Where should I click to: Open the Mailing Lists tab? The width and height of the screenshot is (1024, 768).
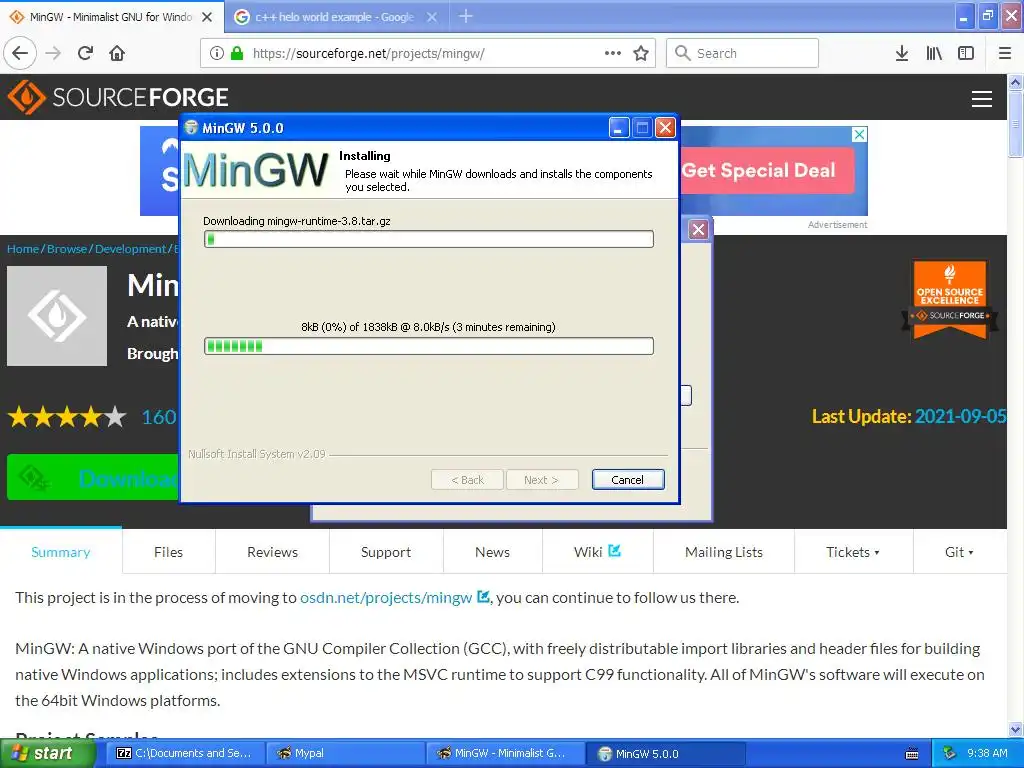(724, 552)
